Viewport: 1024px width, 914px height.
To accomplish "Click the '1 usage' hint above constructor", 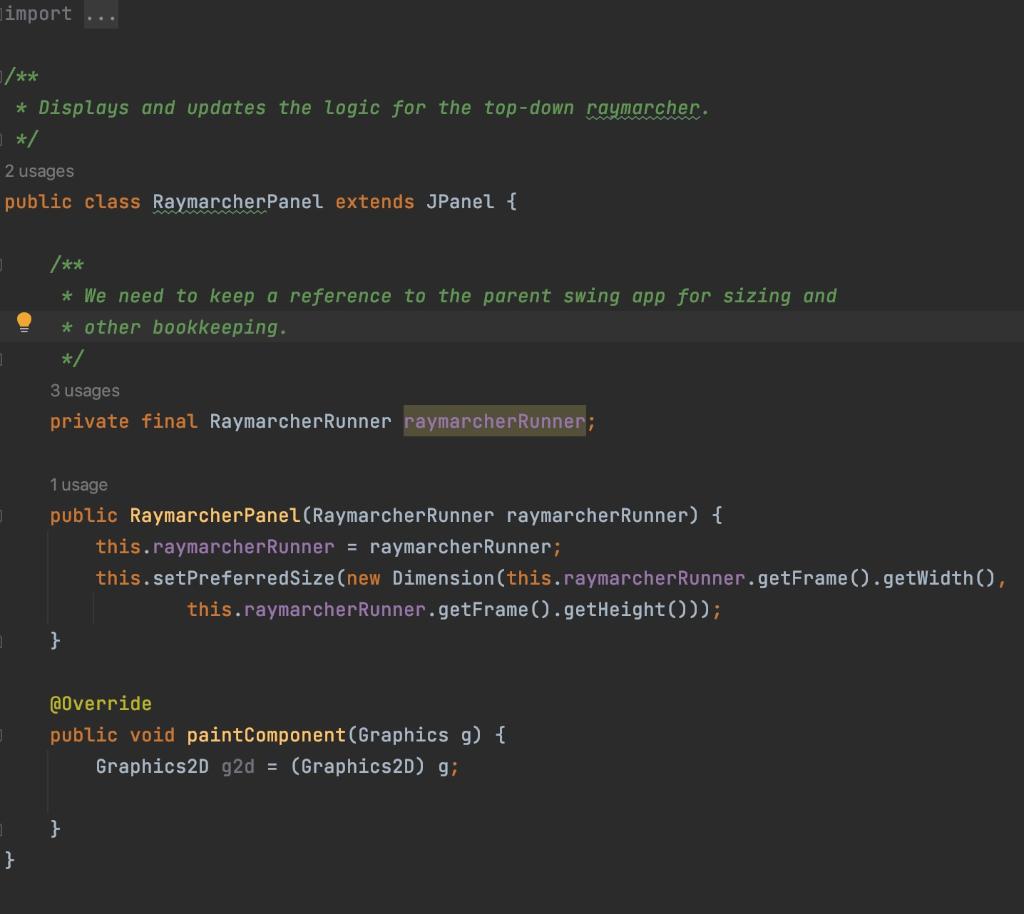I will [79, 485].
